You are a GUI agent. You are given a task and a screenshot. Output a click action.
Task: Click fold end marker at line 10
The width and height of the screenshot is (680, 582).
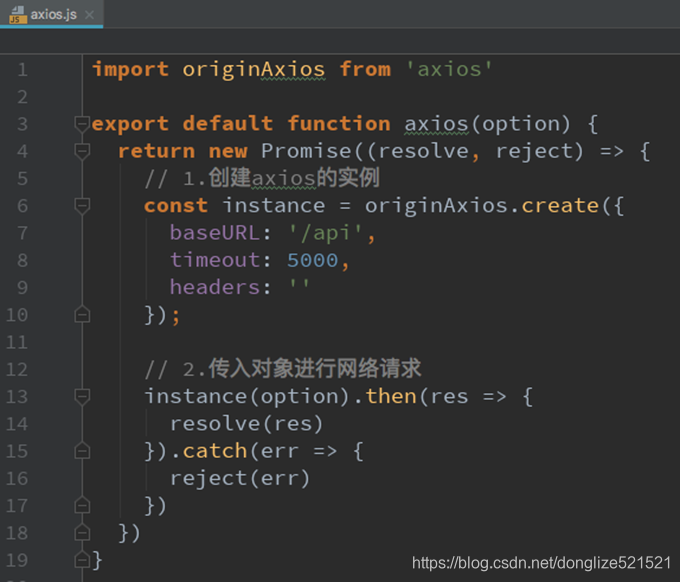pos(82,314)
